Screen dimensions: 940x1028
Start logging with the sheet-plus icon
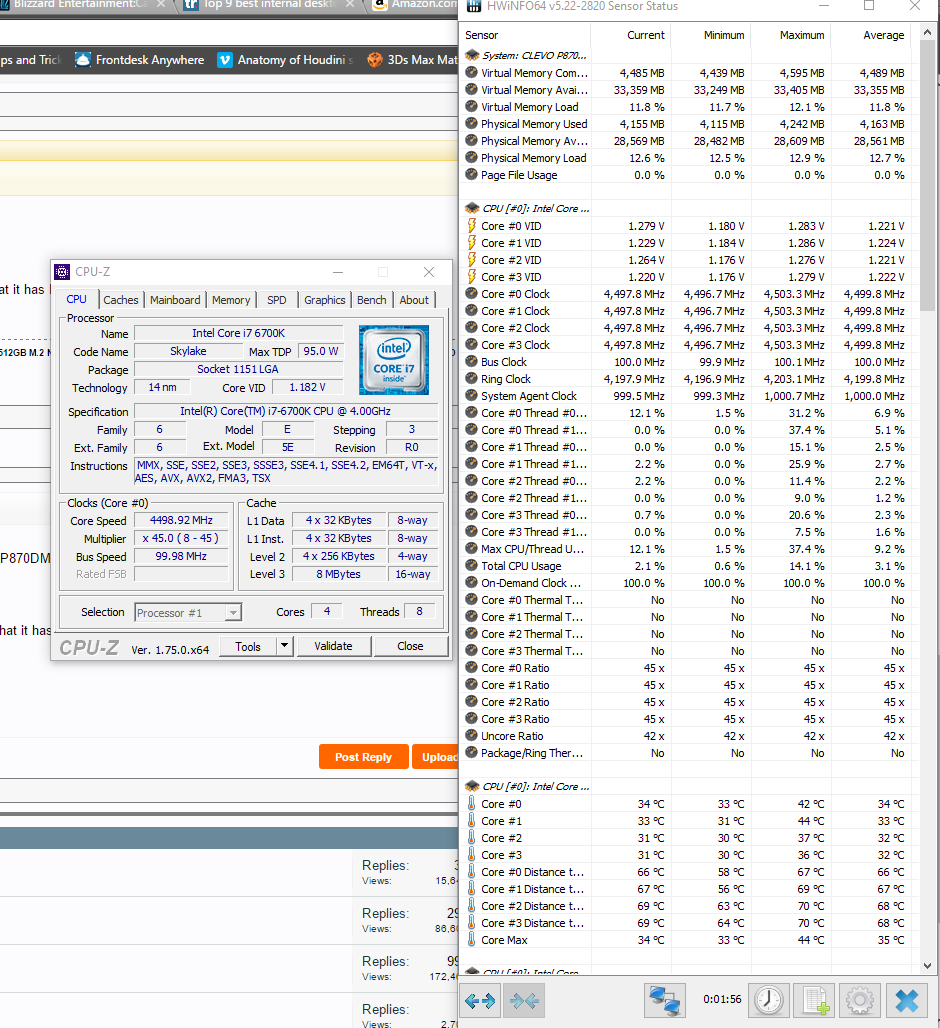pyautogui.click(x=815, y=1001)
